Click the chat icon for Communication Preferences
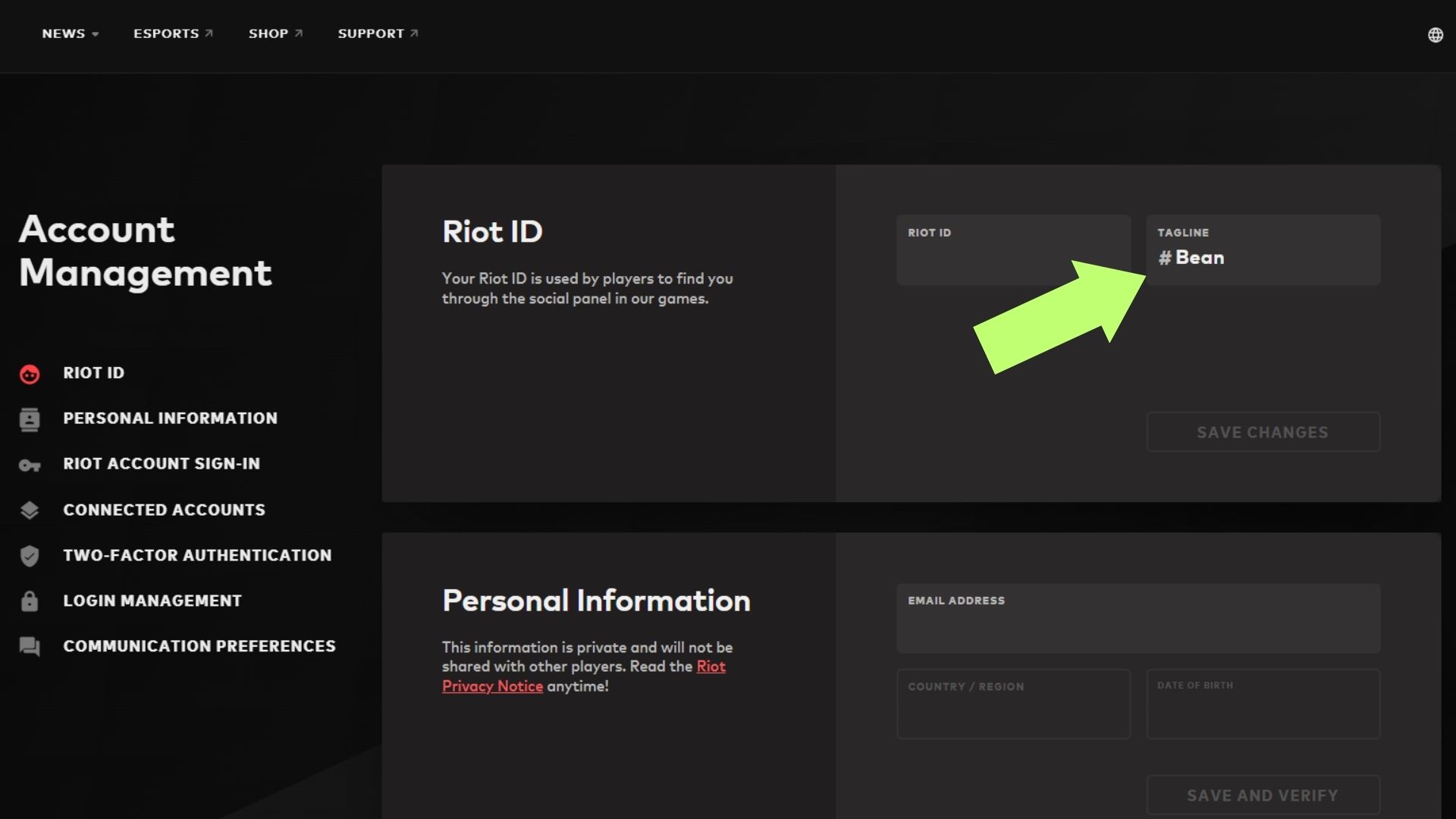 tap(30, 647)
